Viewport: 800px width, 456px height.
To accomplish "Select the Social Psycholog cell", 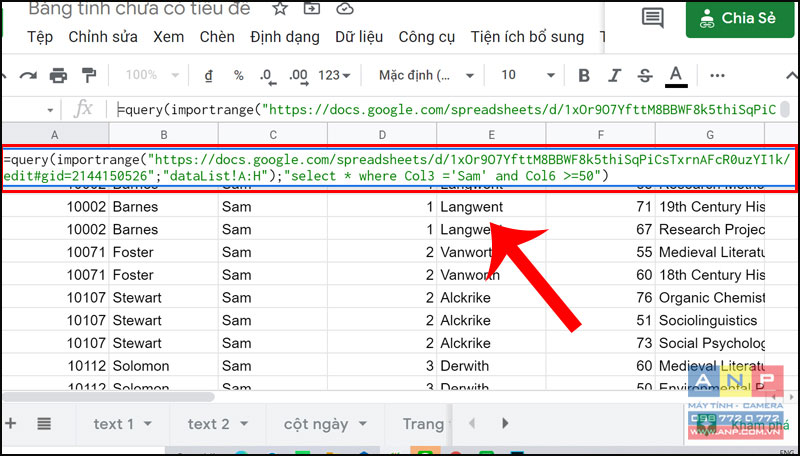I will (x=710, y=343).
